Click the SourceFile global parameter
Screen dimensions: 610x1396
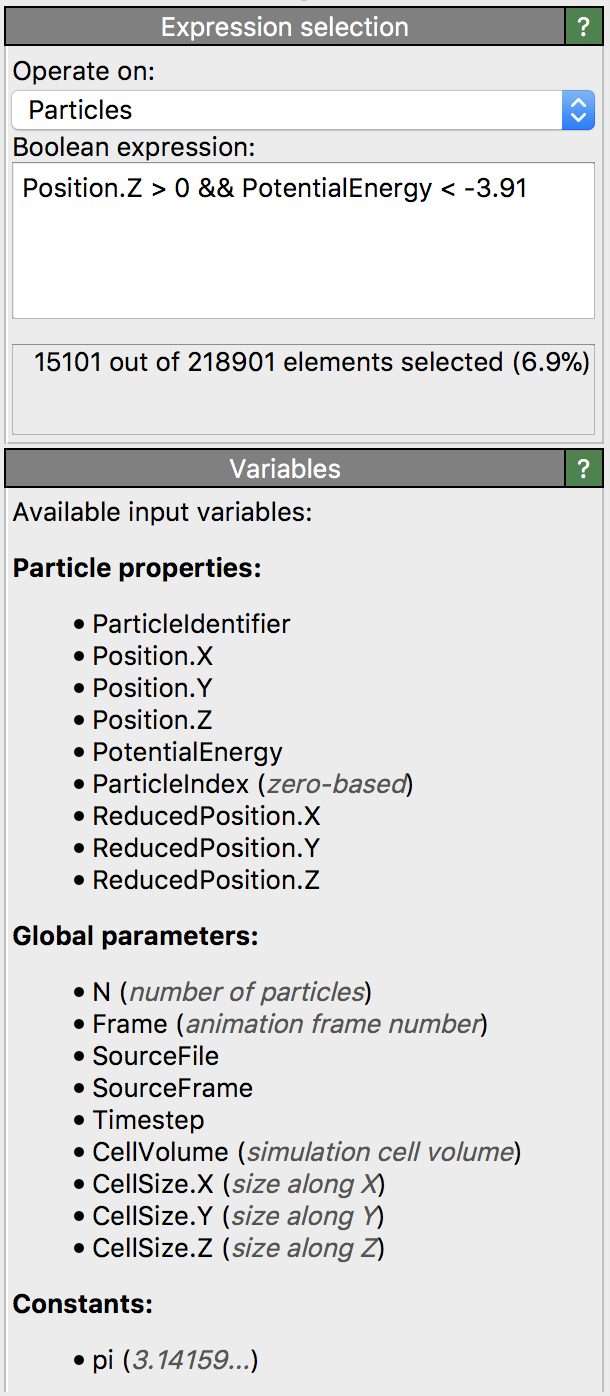[x=155, y=1056]
